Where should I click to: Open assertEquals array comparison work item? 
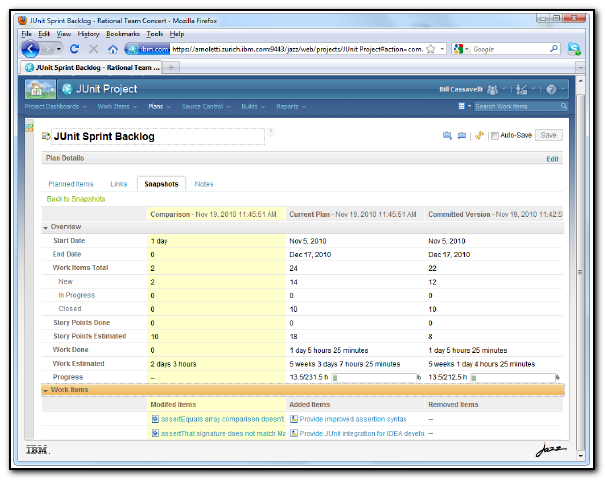point(222,419)
